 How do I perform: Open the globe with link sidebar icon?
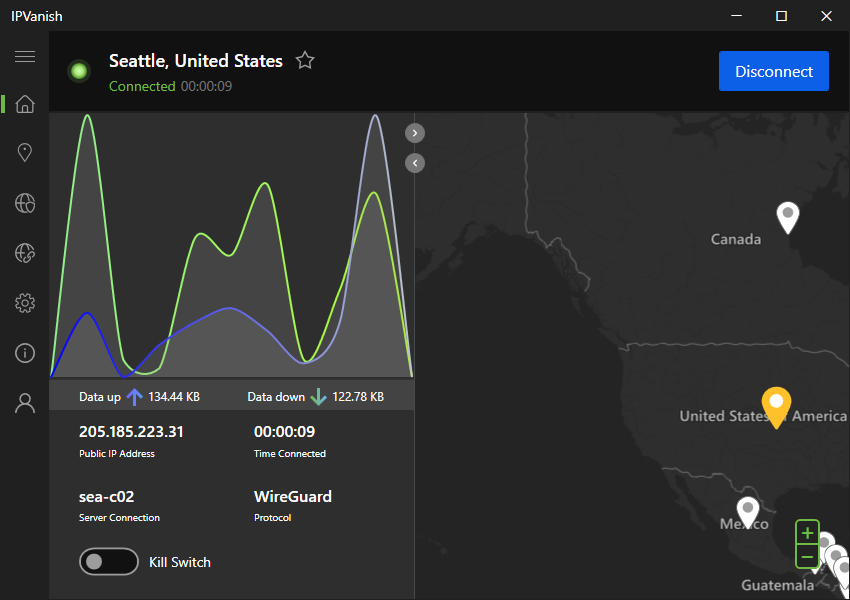pyautogui.click(x=25, y=254)
